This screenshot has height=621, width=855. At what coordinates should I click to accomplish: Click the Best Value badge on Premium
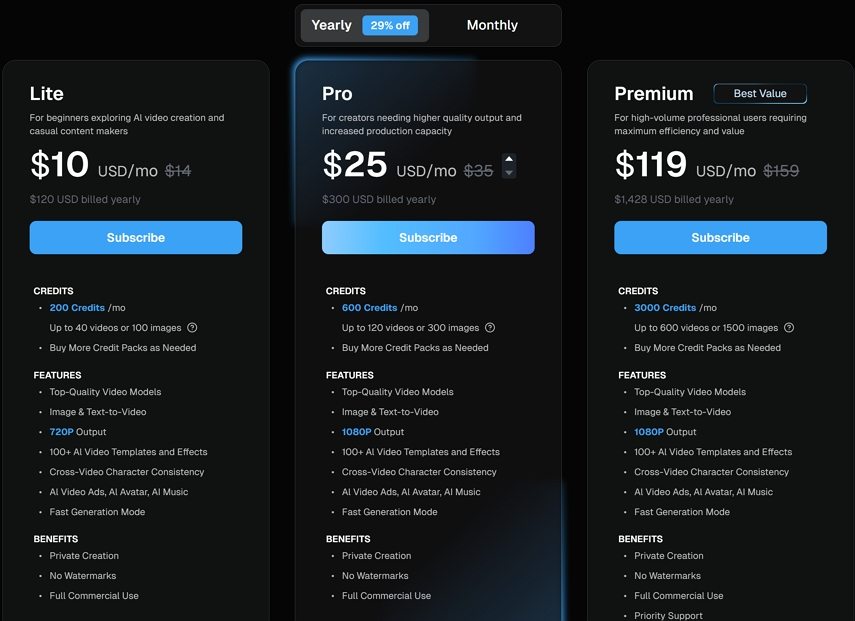point(760,93)
